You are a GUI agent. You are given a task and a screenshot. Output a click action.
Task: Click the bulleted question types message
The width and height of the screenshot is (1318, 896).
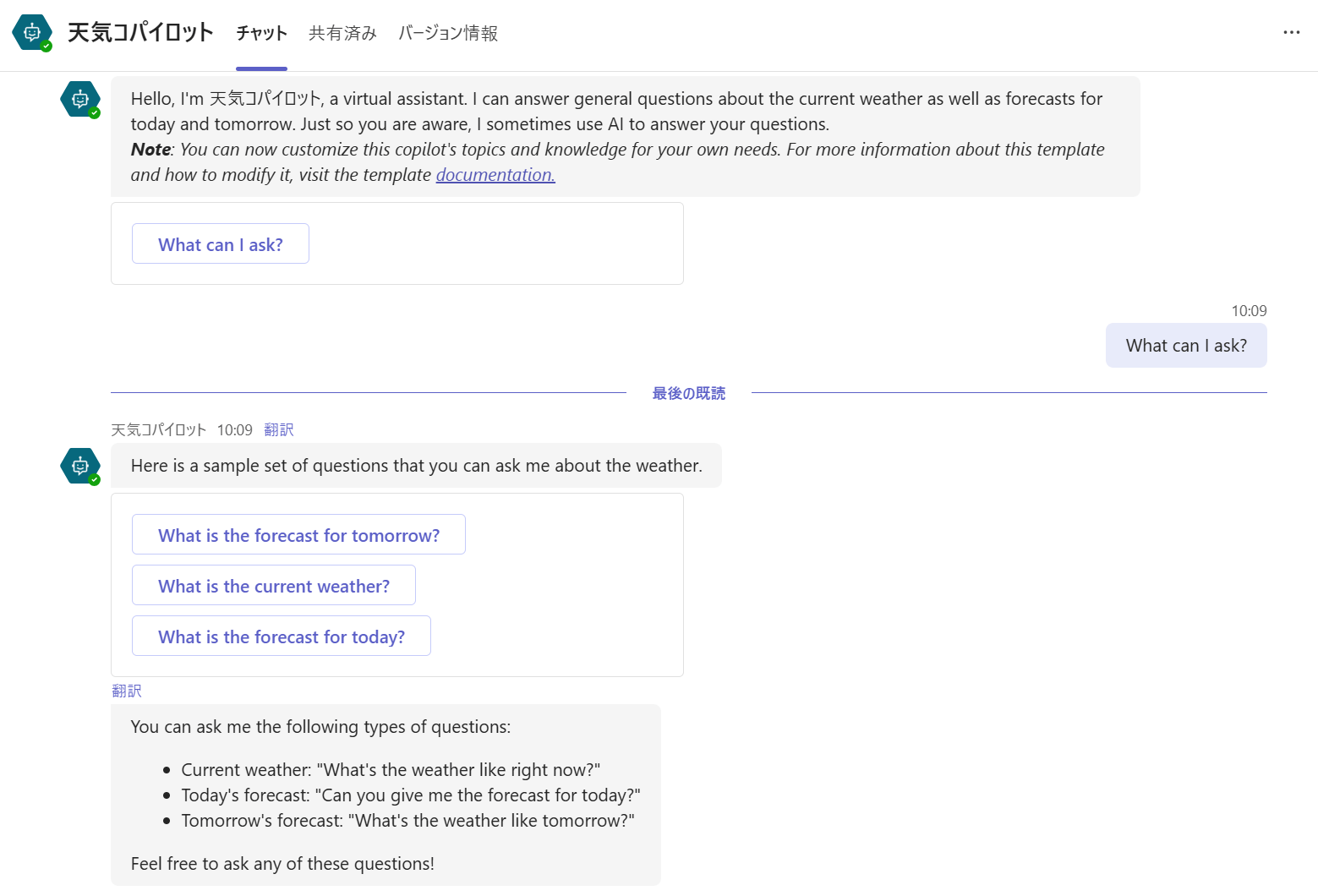[x=386, y=795]
